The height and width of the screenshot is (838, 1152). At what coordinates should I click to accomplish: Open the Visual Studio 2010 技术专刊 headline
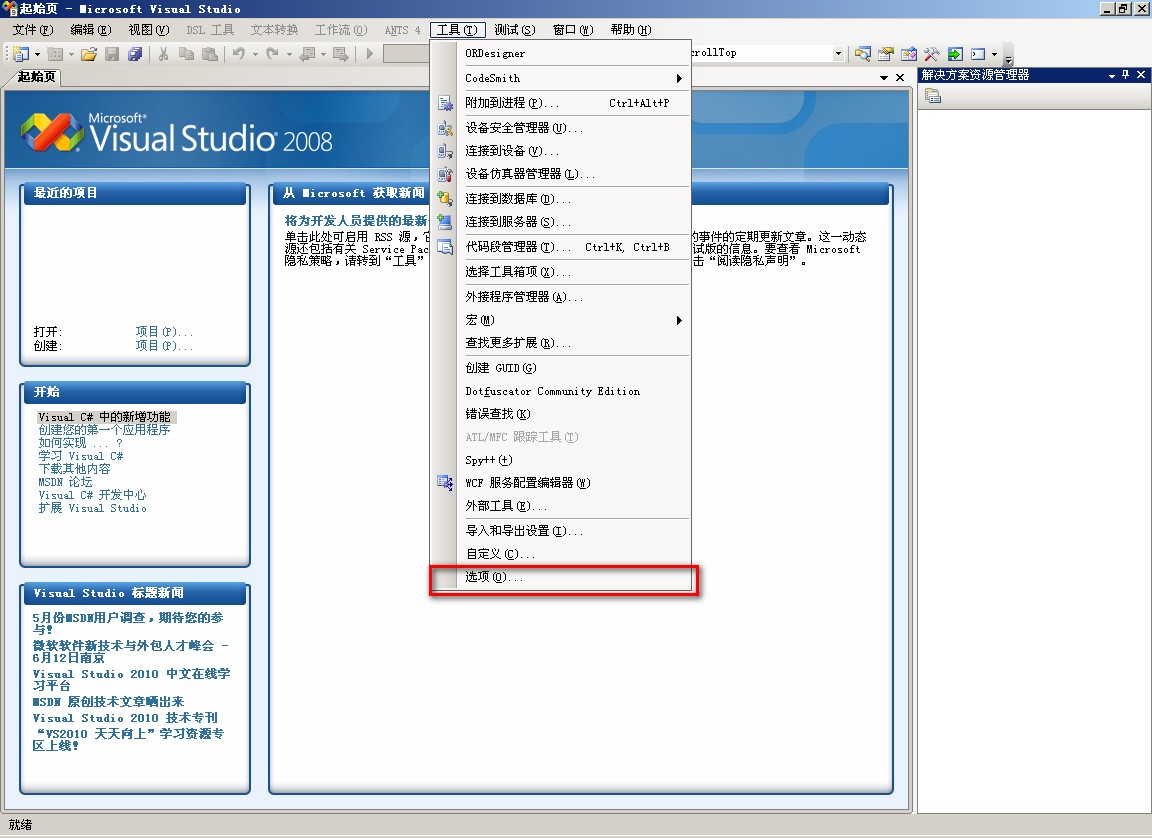125,718
